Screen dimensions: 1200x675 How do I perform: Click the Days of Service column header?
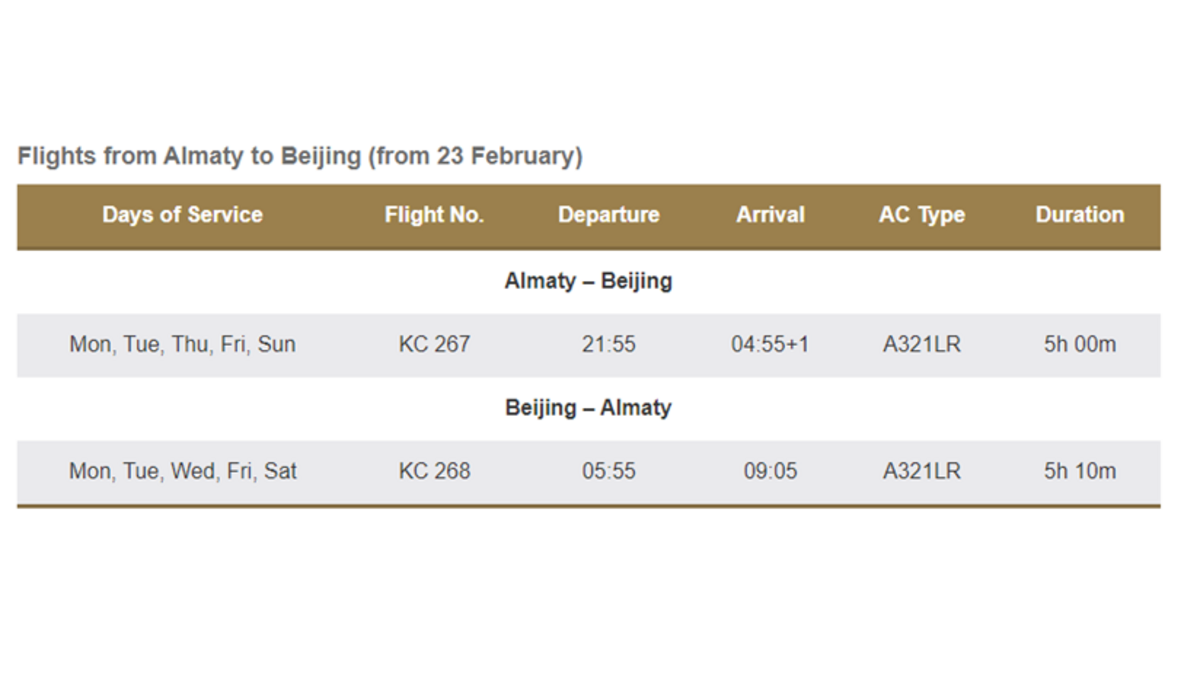point(182,215)
